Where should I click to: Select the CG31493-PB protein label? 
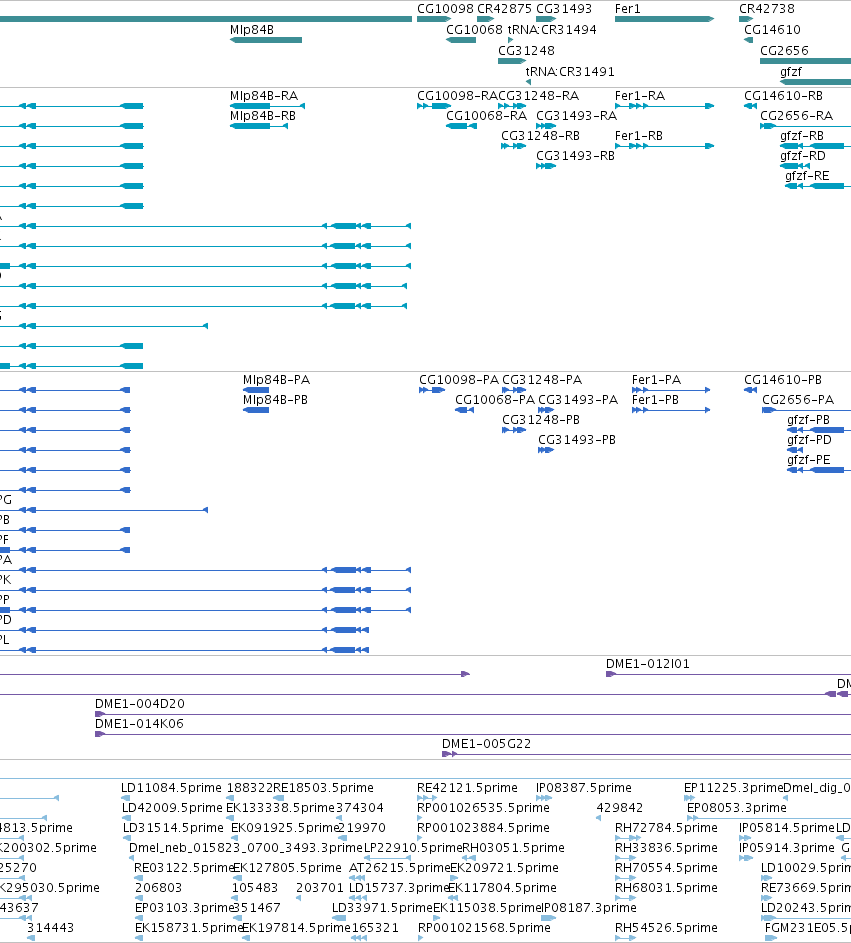click(577, 440)
